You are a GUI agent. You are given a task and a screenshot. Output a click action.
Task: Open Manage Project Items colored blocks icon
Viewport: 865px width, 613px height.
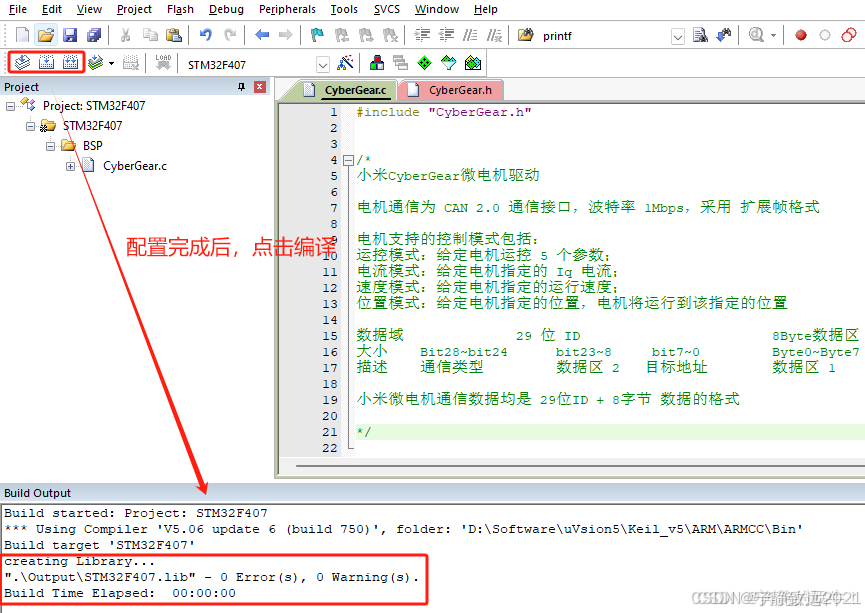pyautogui.click(x=377, y=63)
